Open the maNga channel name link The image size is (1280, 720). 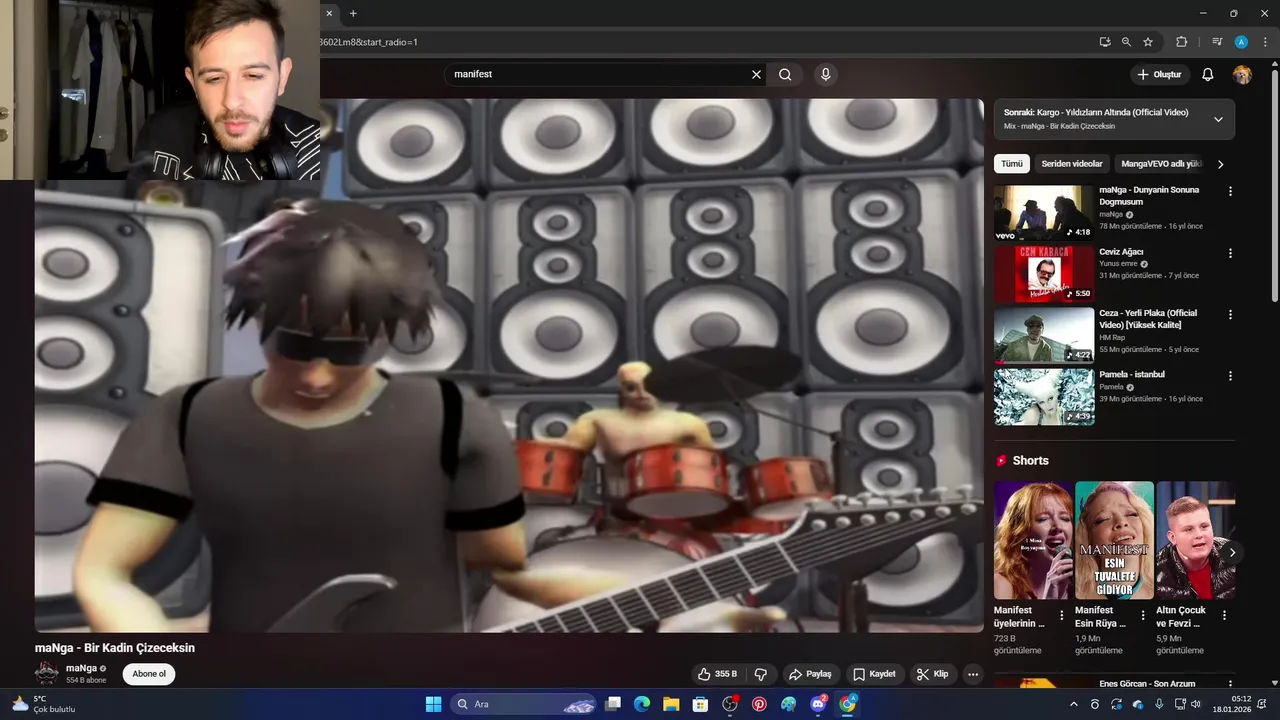click(x=81, y=668)
